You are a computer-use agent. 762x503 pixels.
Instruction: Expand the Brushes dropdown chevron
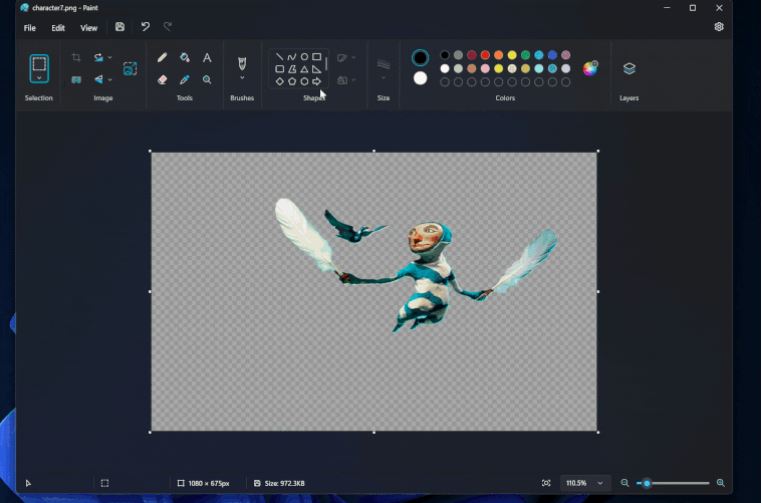click(242, 78)
